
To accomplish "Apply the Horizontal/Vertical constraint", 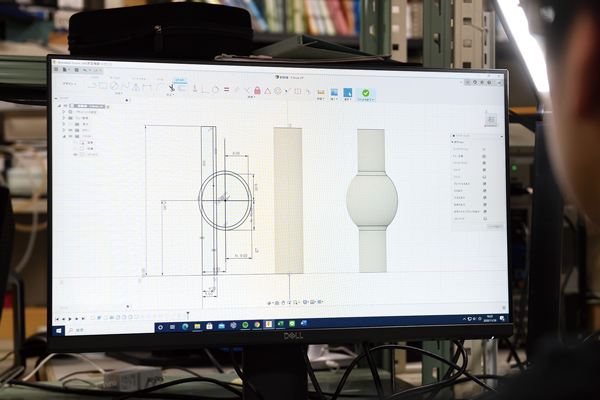I will (195, 89).
